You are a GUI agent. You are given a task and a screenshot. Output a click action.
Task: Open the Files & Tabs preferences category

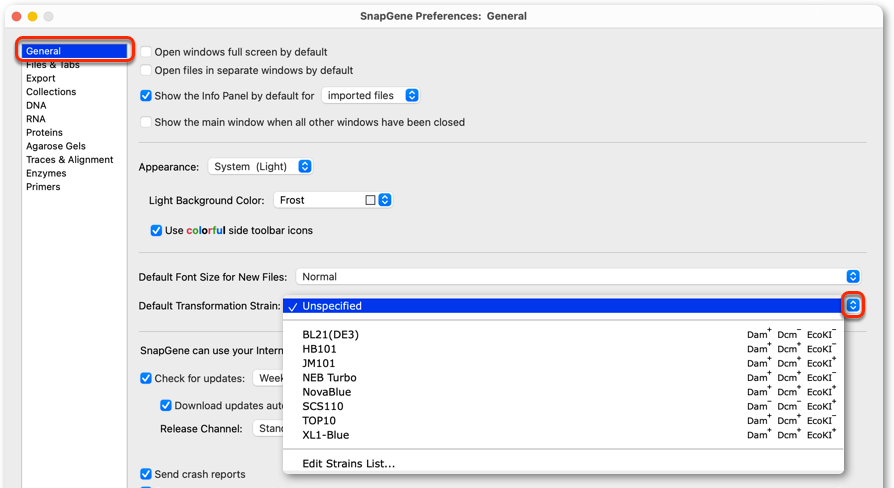52,65
